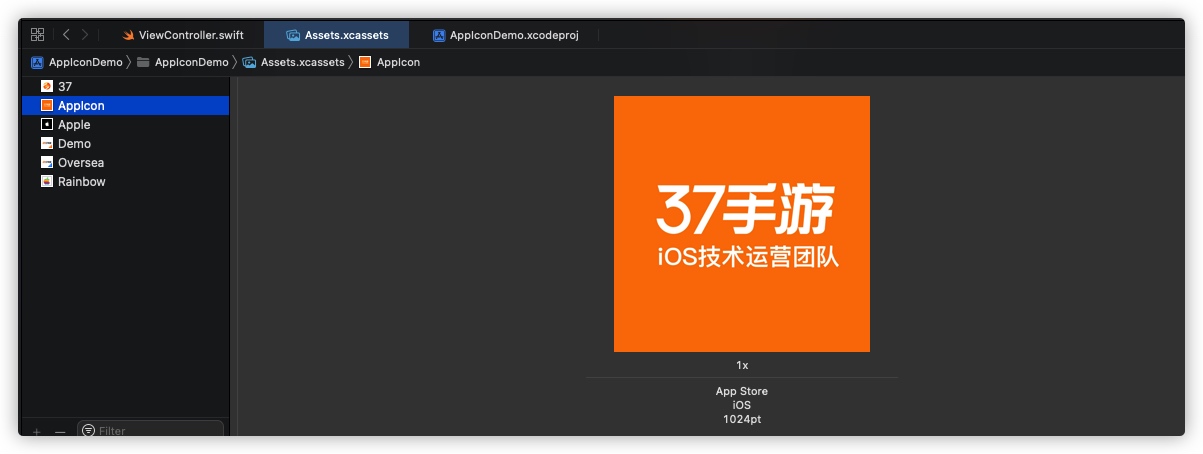Select the Apple asset row
Image resolution: width=1203 pixels, height=454 pixels.
126,125
